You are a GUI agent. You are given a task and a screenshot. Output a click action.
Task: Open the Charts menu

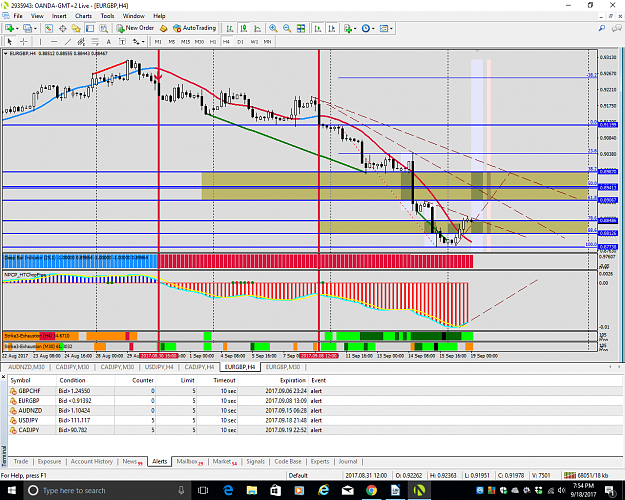[83, 16]
